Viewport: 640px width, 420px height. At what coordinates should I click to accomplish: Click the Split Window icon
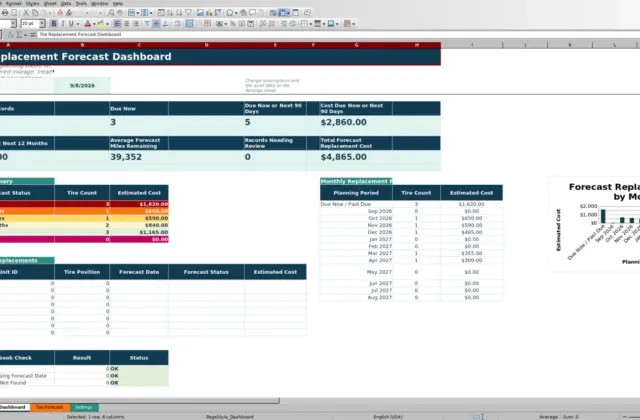coord(296,13)
